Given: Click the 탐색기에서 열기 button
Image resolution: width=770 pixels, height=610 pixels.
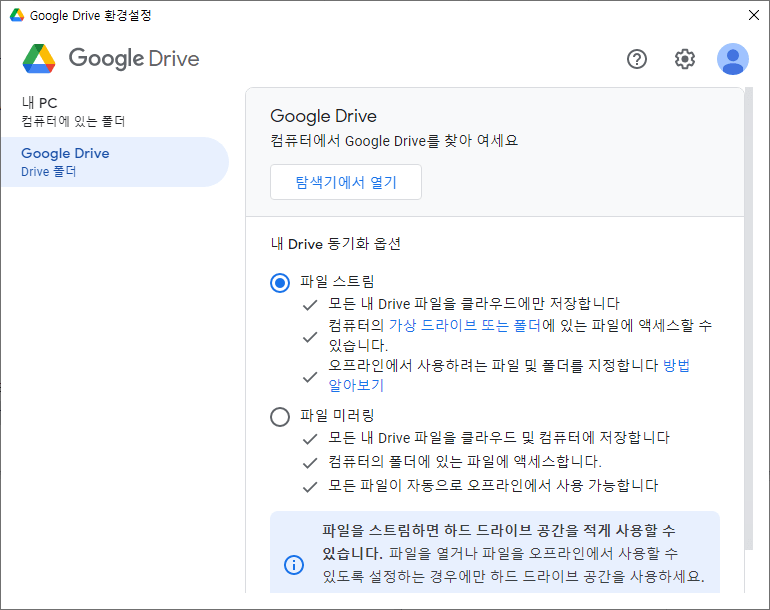Looking at the screenshot, I should click(x=346, y=182).
